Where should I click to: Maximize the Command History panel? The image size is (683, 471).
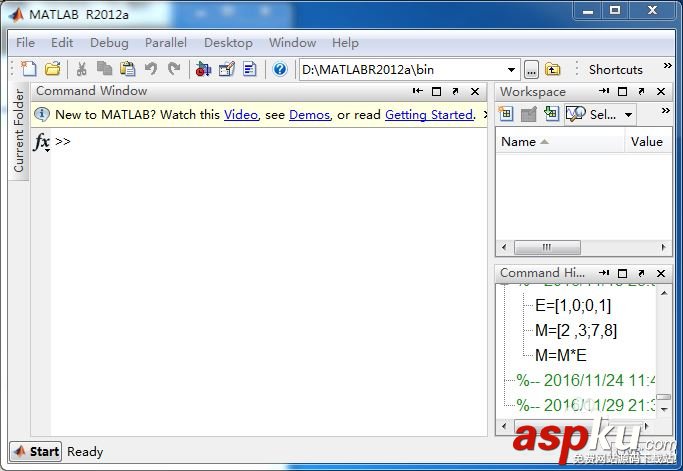[x=622, y=273]
